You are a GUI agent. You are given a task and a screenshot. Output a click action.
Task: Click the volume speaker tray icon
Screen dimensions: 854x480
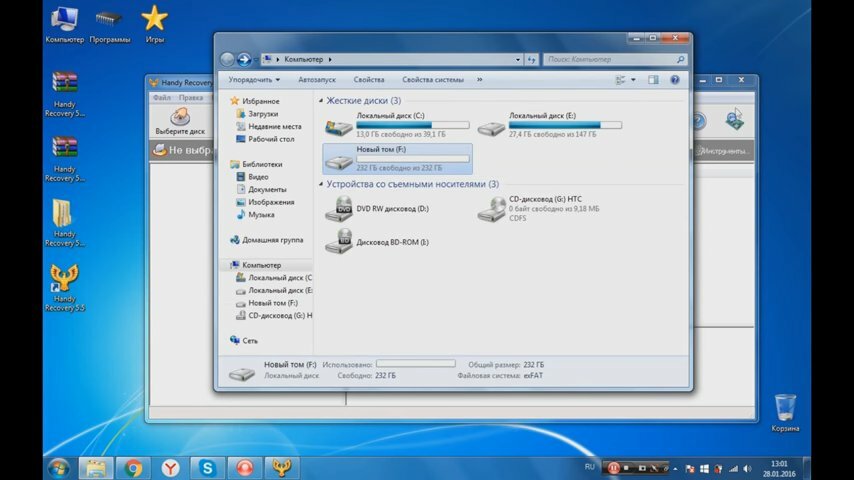tap(747, 469)
